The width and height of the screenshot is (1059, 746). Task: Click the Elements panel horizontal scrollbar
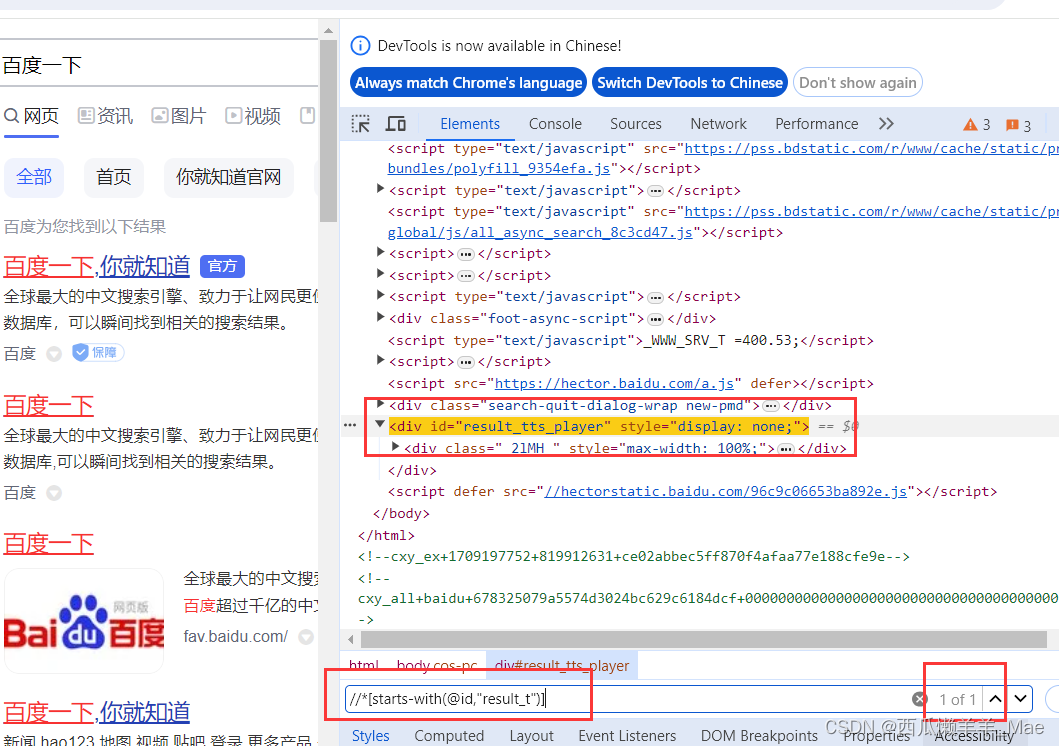click(x=704, y=639)
